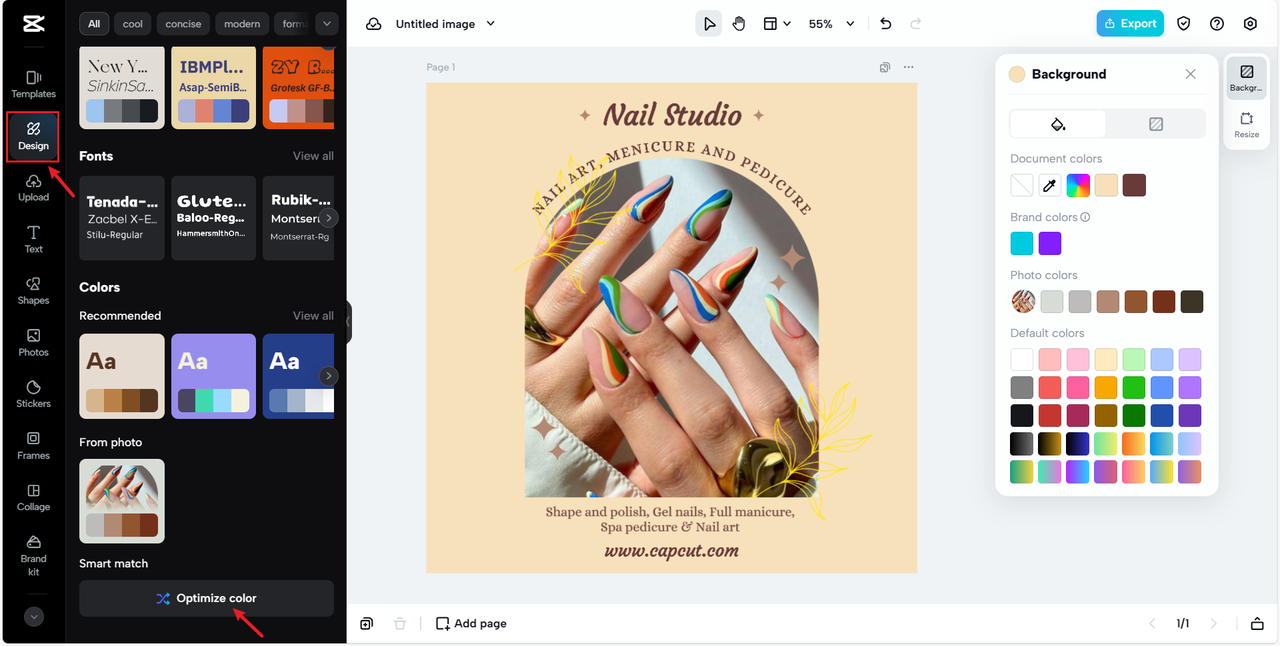Switch to the pattern fill tab
This screenshot has width=1280, height=646.
(1156, 124)
